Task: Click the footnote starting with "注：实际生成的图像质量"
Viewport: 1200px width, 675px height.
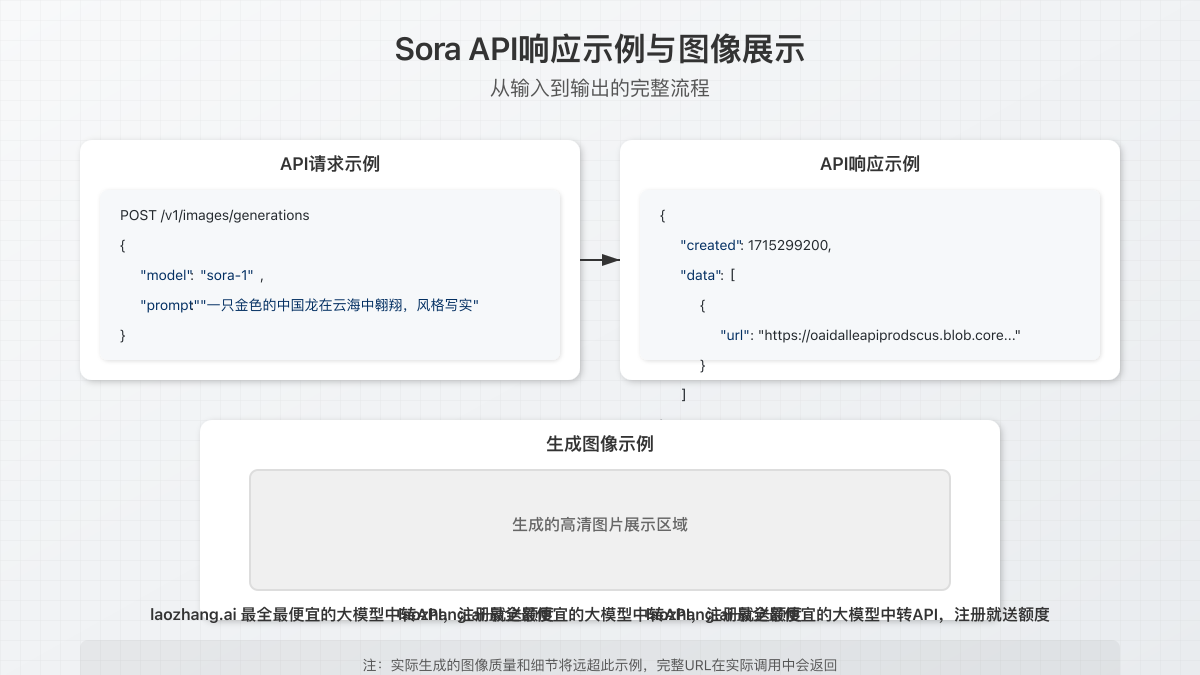Action: pos(600,665)
